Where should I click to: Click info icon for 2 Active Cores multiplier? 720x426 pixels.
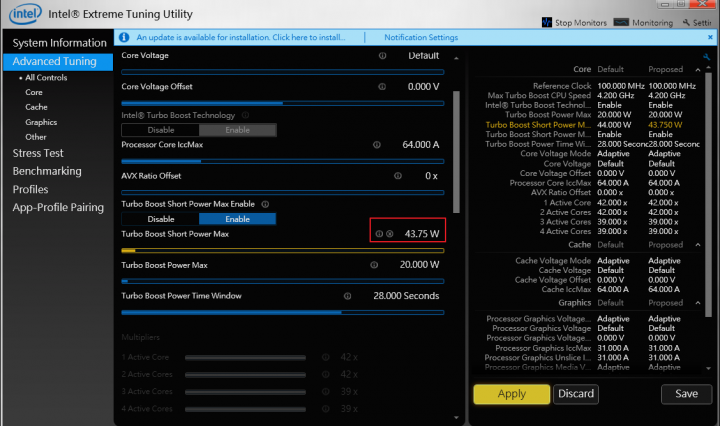[x=326, y=375]
